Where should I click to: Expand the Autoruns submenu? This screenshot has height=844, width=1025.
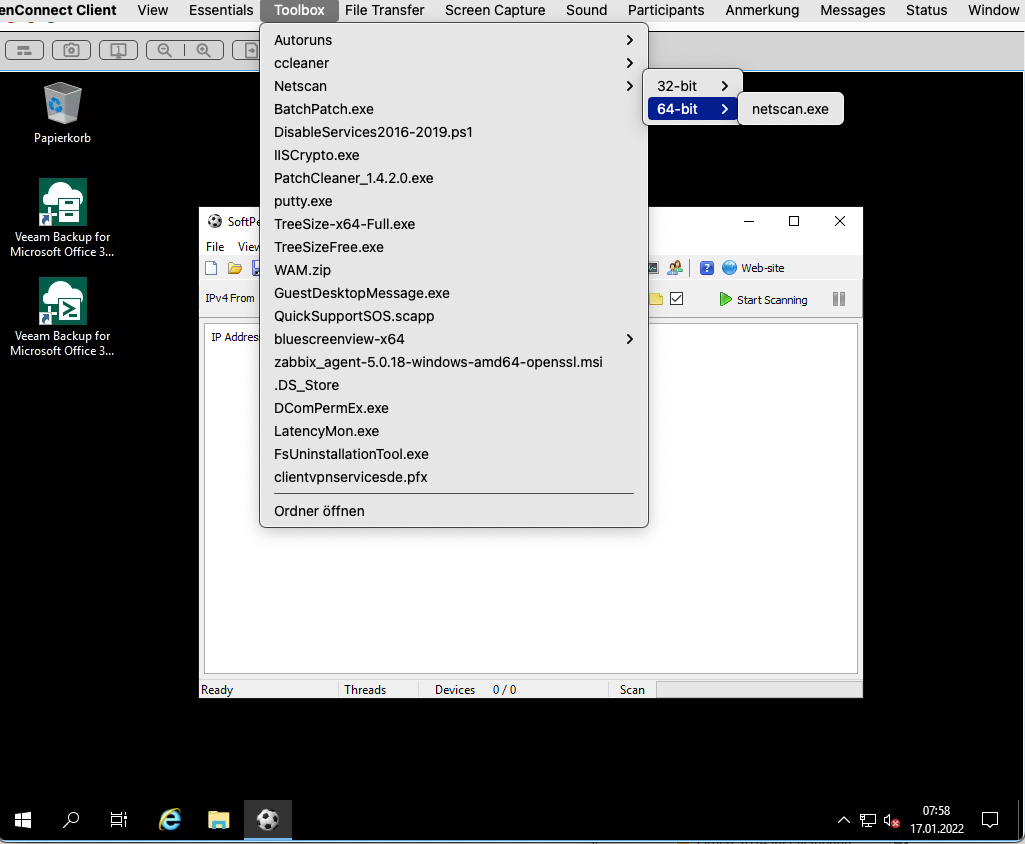[x=454, y=40]
